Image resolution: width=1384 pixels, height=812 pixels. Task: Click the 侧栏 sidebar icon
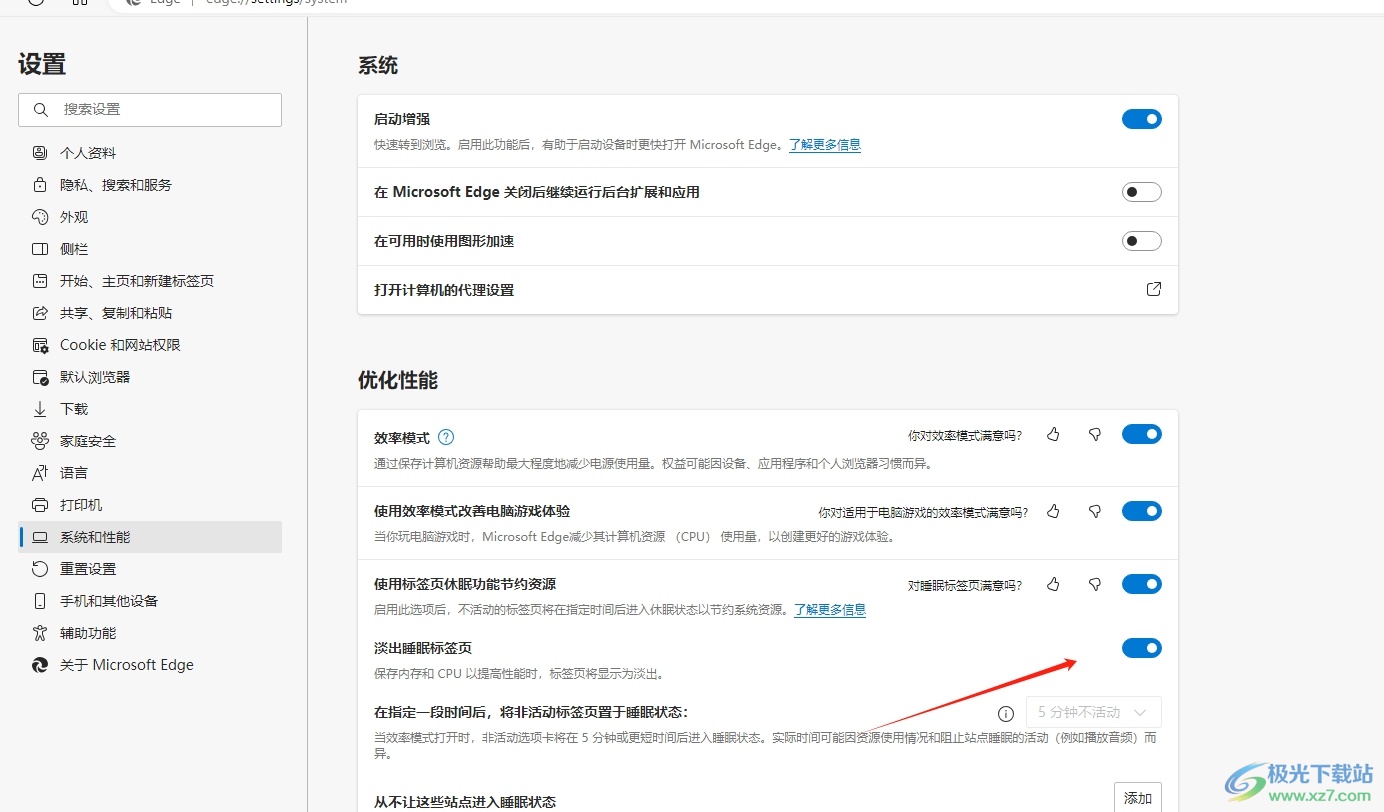(40, 249)
